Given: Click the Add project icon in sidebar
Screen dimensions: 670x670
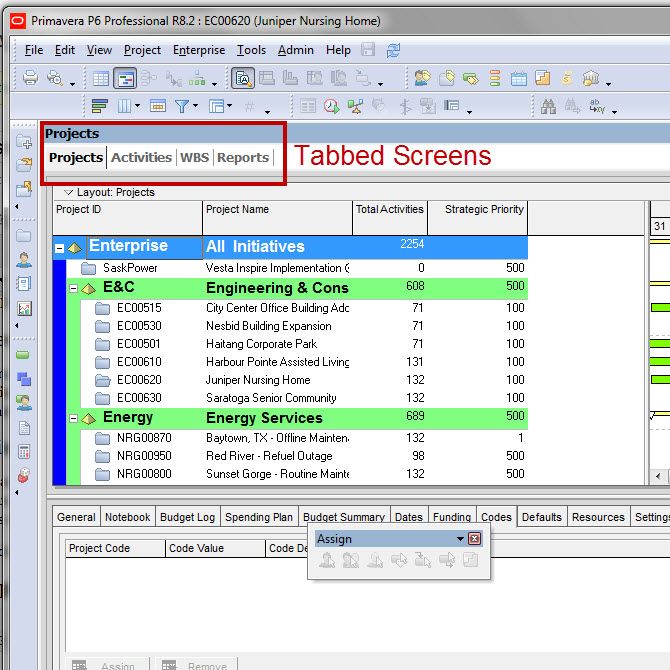Looking at the screenshot, I should [x=24, y=141].
